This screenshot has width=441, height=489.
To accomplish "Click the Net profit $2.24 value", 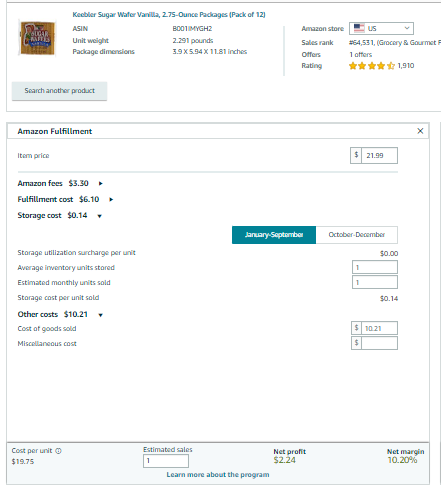I will click(285, 460).
